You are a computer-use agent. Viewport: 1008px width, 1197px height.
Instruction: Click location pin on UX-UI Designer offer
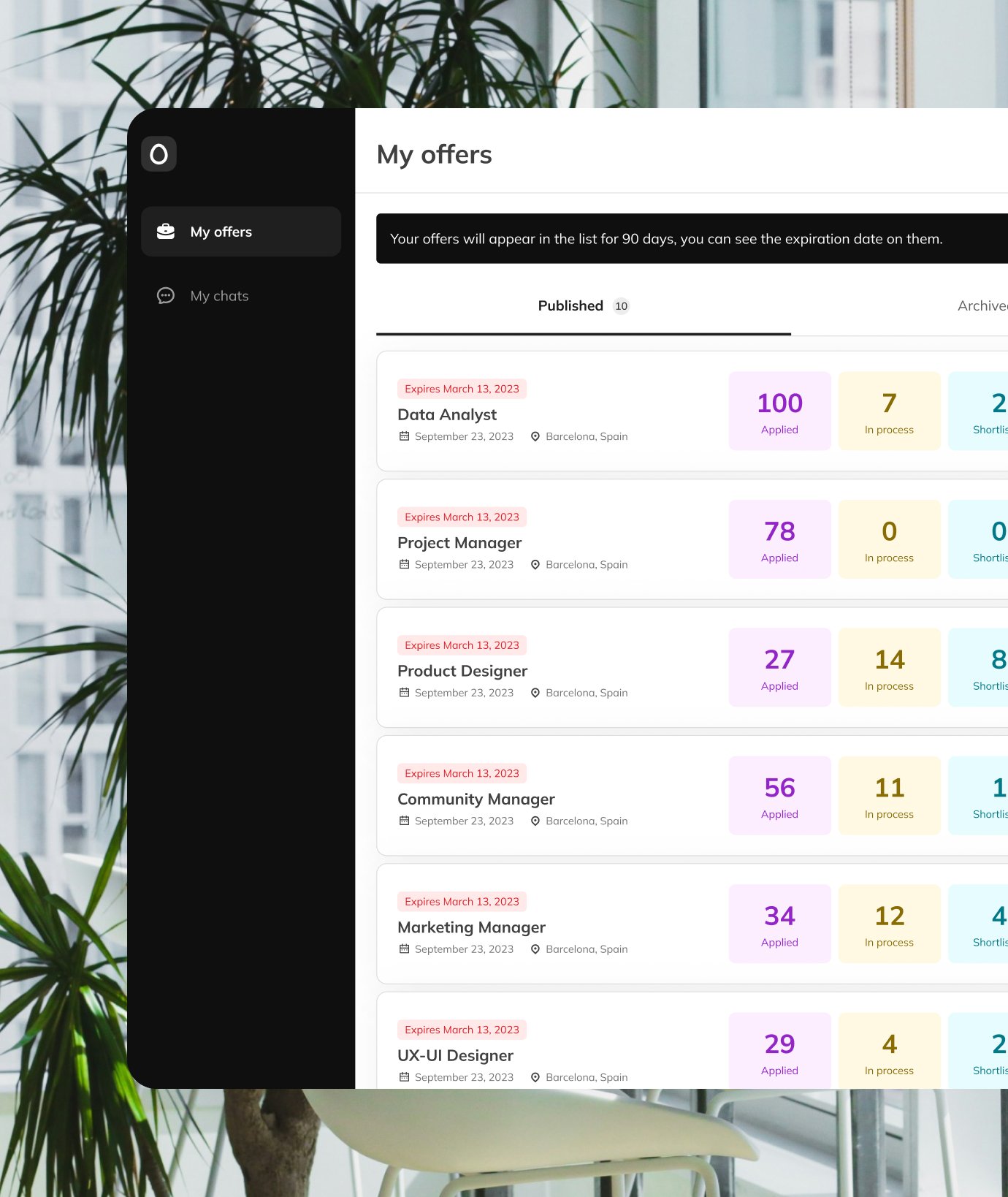tap(535, 1078)
